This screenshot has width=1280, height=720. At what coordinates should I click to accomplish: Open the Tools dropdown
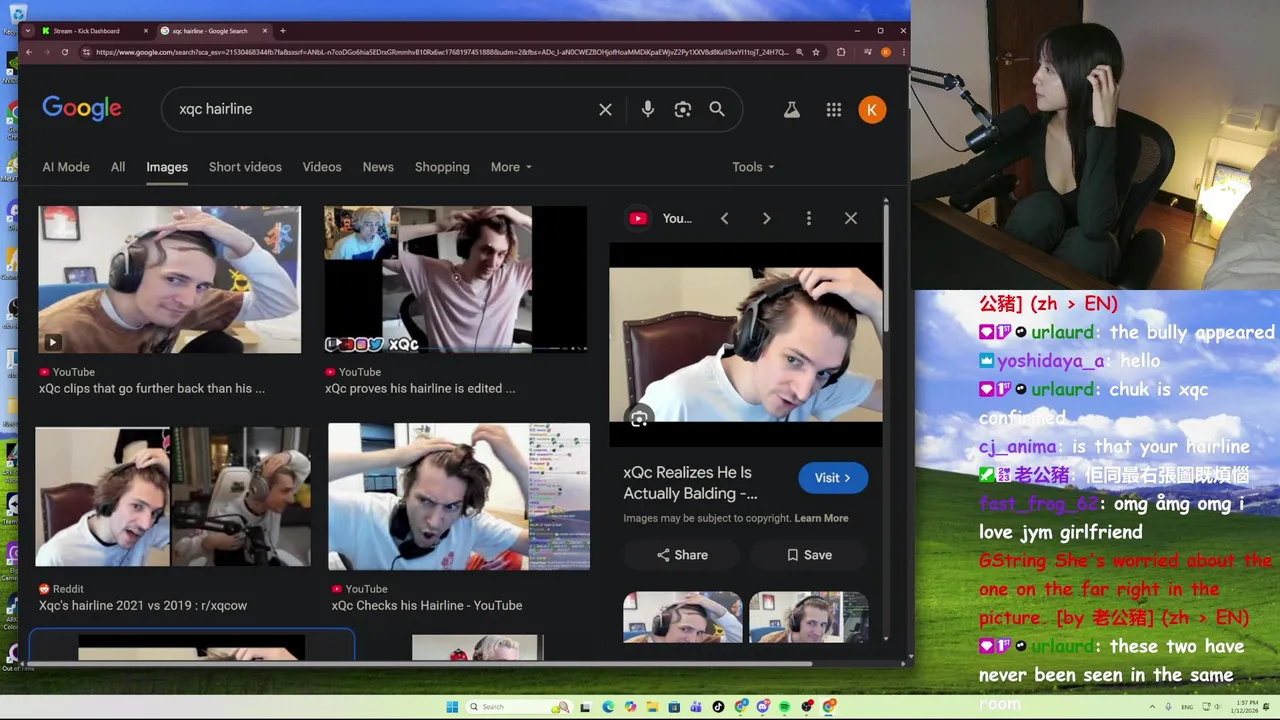point(753,167)
